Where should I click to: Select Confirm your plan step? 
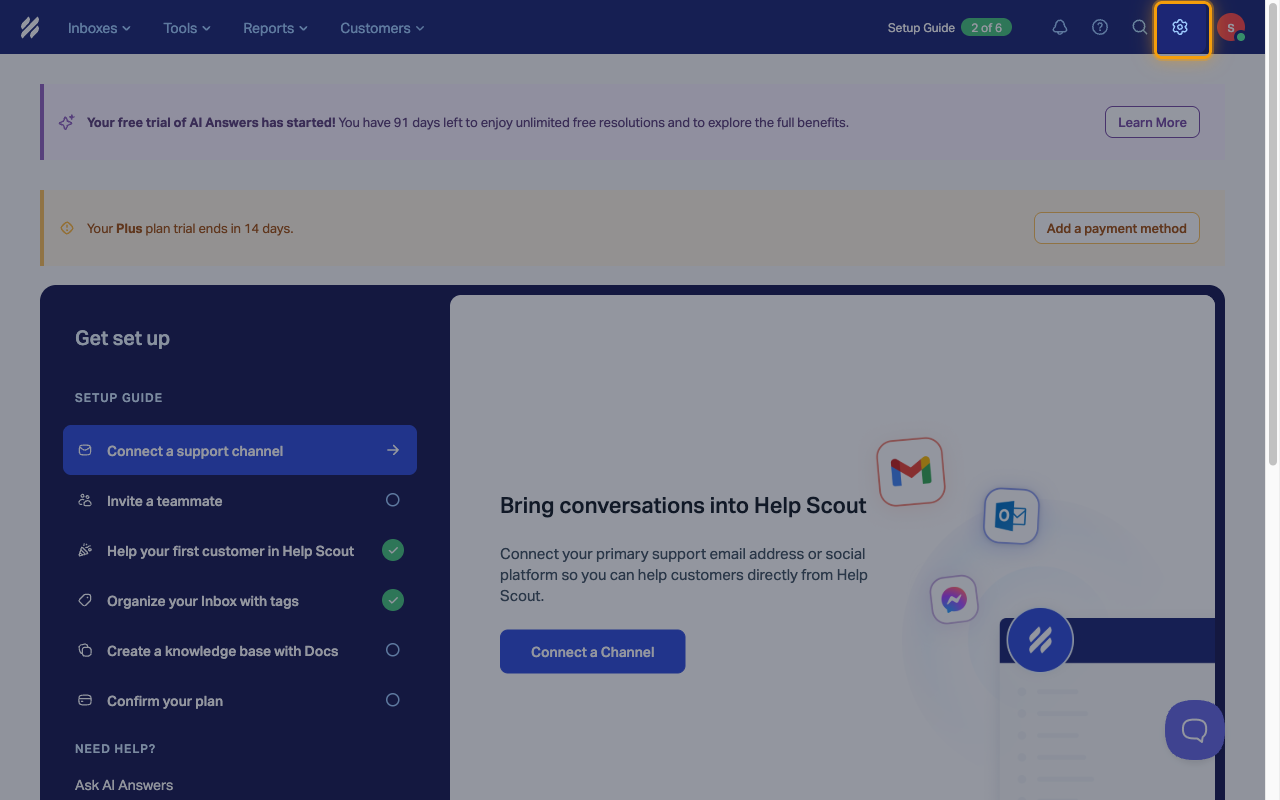pyautogui.click(x=240, y=700)
